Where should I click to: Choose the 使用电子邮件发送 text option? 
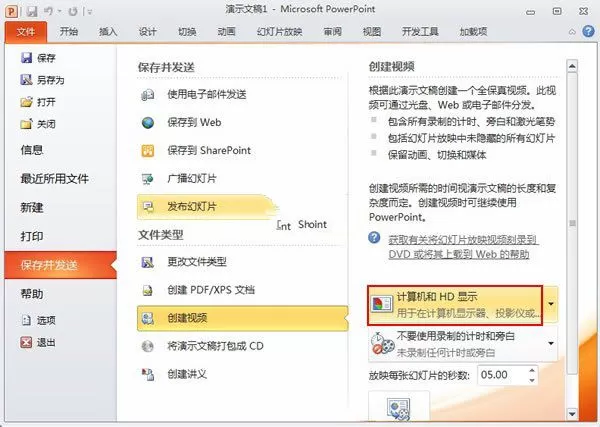[x=207, y=95]
